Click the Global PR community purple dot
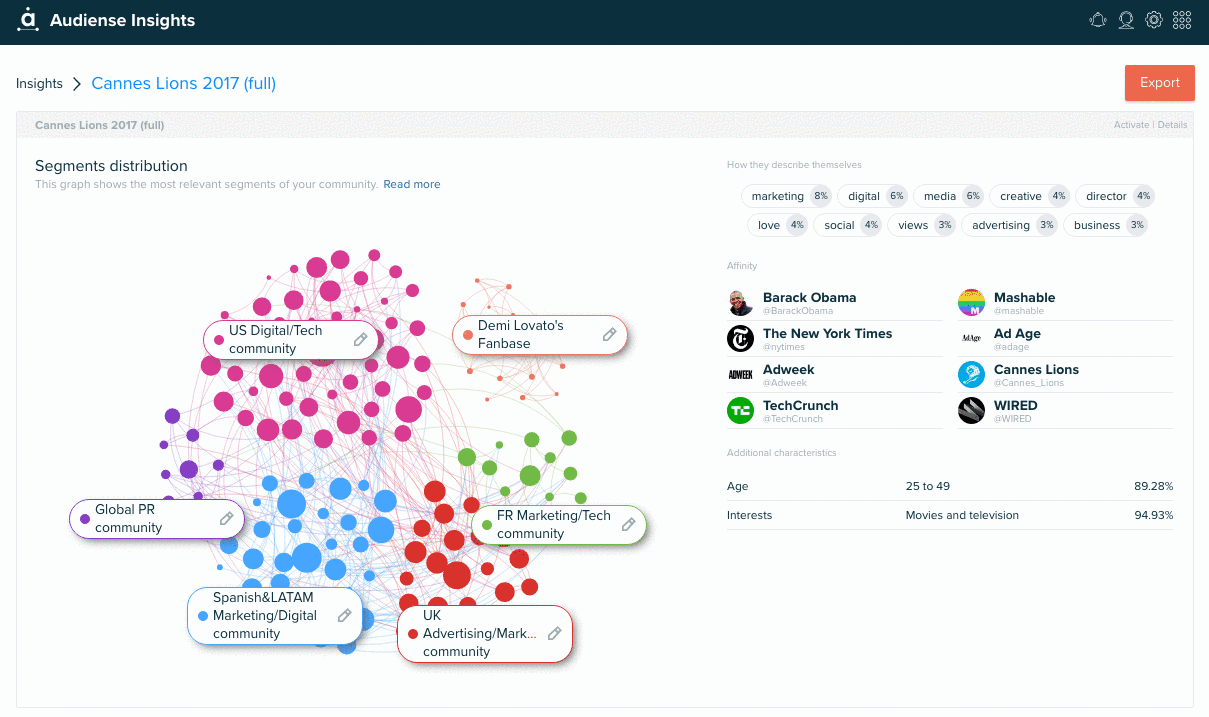The height and width of the screenshot is (717, 1209). 85,519
